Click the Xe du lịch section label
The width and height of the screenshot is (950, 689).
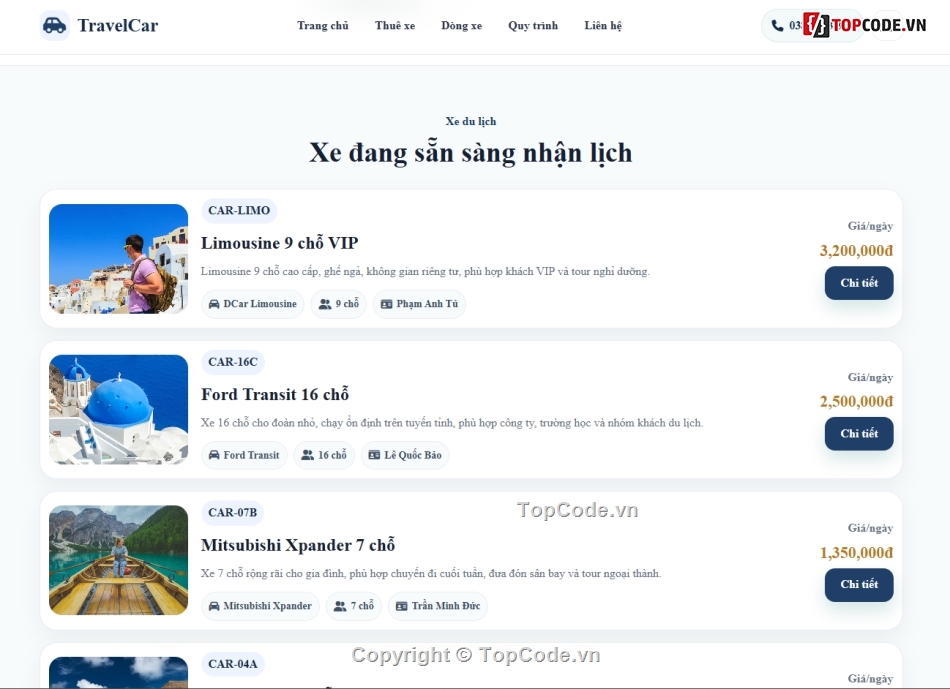point(471,121)
